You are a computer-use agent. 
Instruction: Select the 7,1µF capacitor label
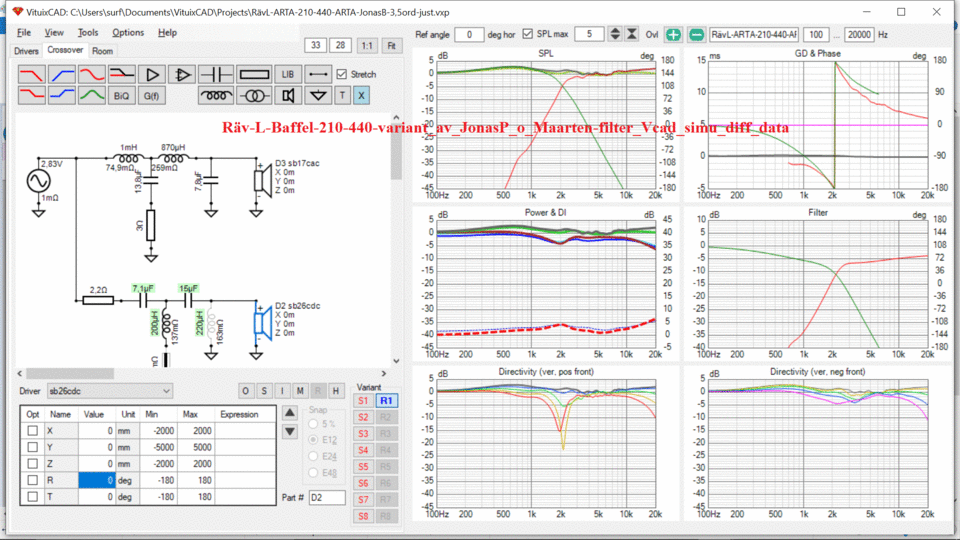pos(143,288)
